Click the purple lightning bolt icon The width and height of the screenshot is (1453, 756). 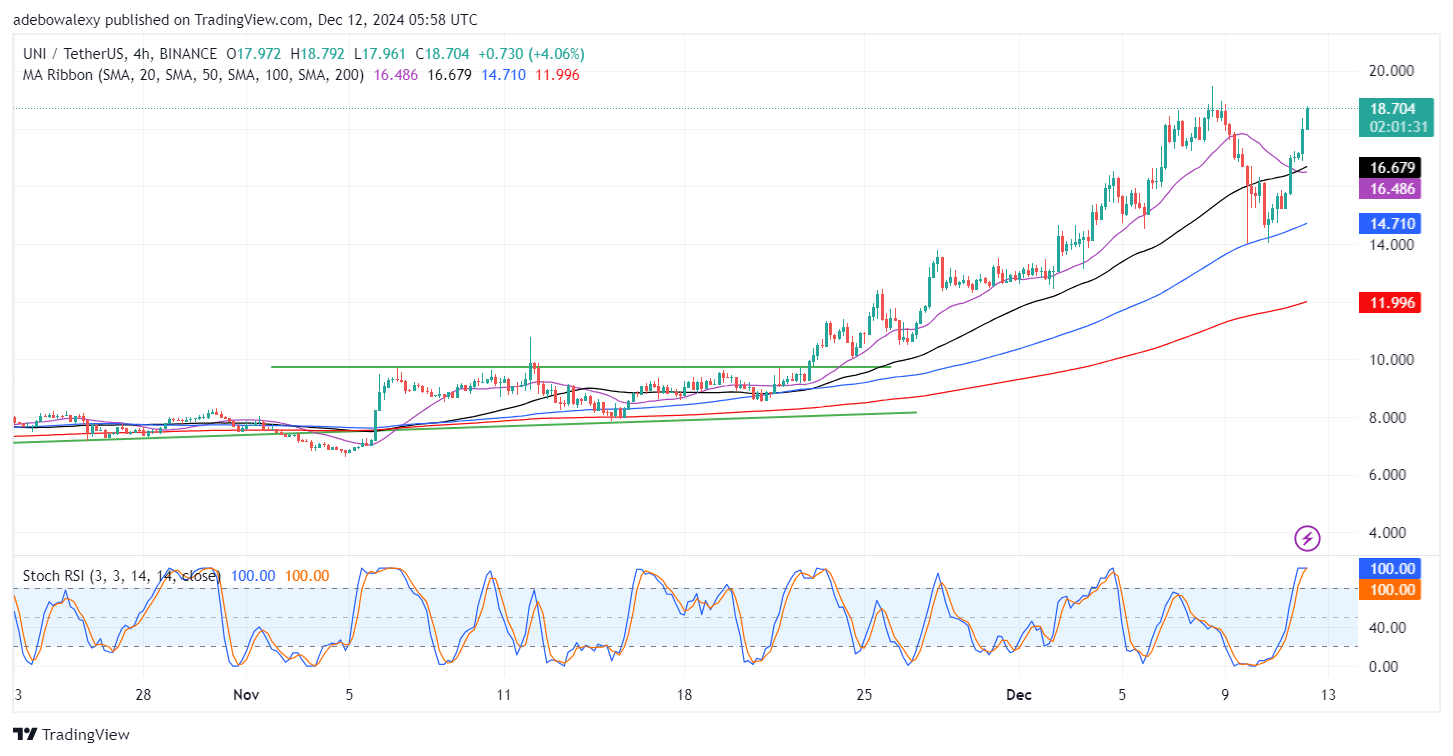pyautogui.click(x=1307, y=539)
